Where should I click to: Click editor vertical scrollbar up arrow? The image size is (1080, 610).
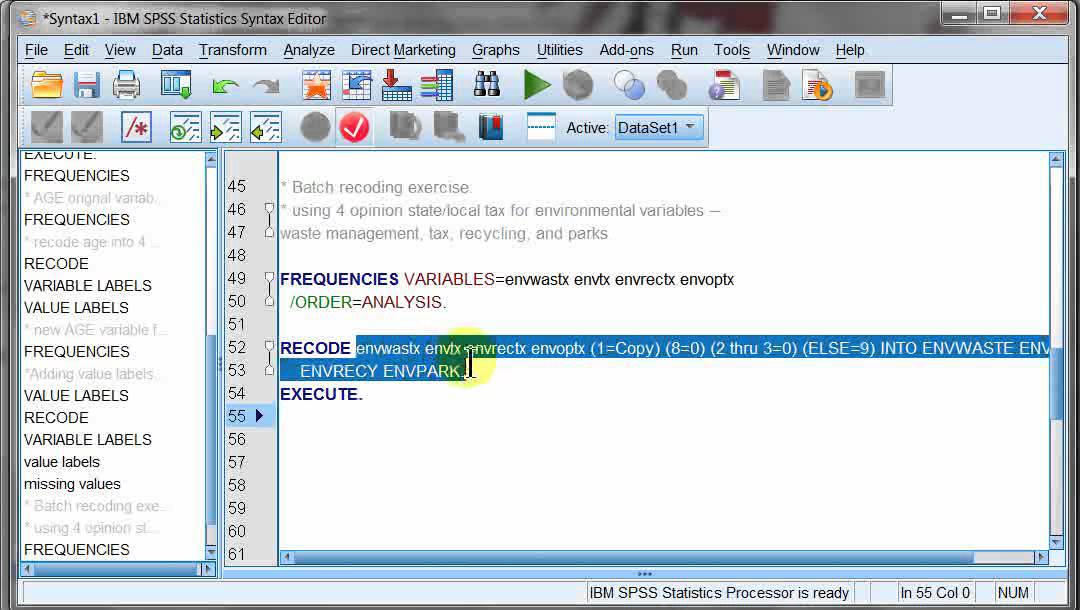1056,160
